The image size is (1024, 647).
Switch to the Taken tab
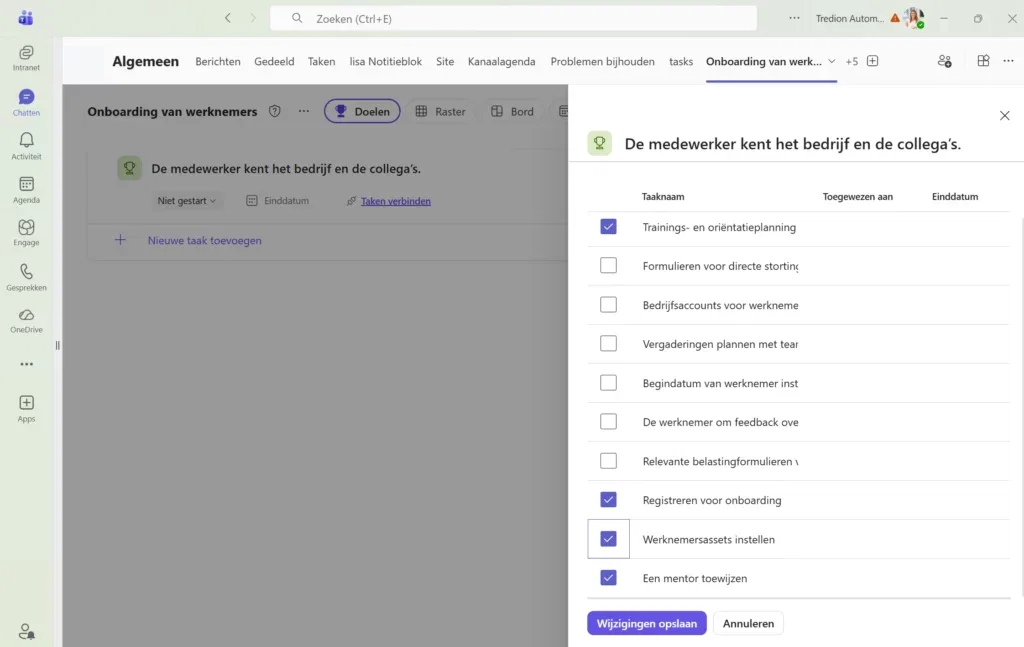click(321, 61)
